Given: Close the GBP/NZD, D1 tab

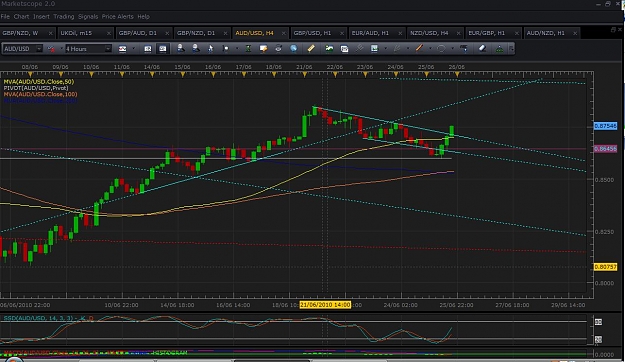Looking at the screenshot, I should [x=225, y=33].
